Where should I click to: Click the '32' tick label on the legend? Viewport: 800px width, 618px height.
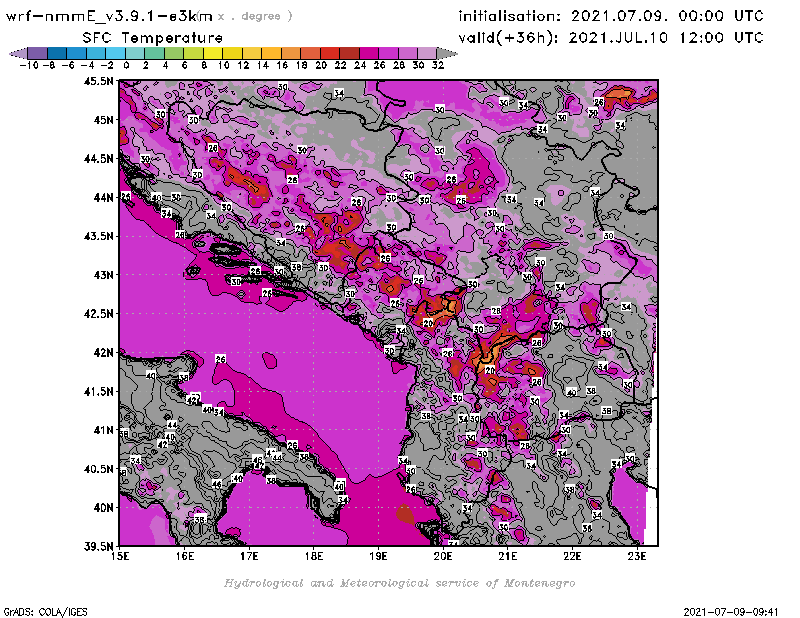(438, 65)
